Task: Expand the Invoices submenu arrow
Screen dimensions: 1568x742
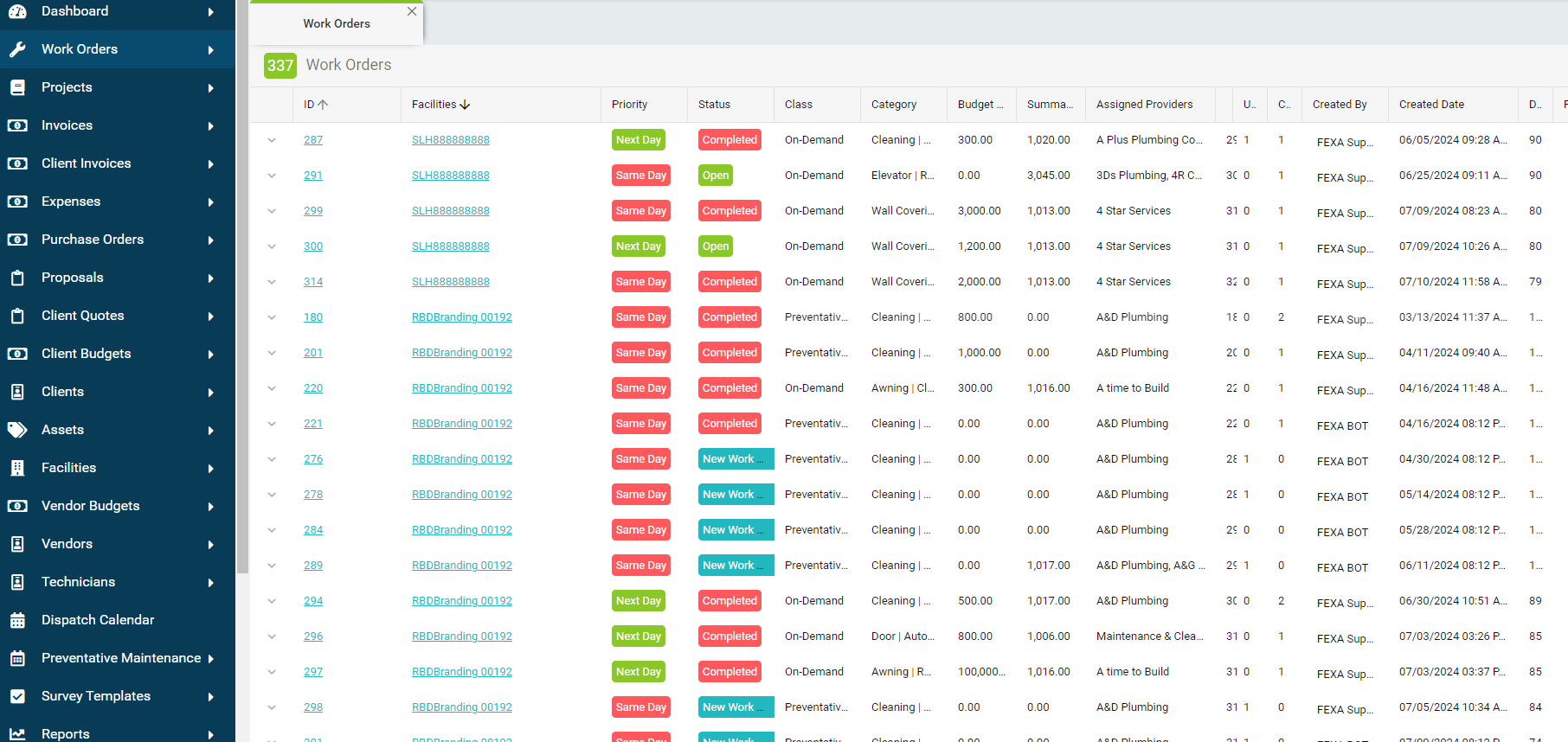Action: point(210,126)
